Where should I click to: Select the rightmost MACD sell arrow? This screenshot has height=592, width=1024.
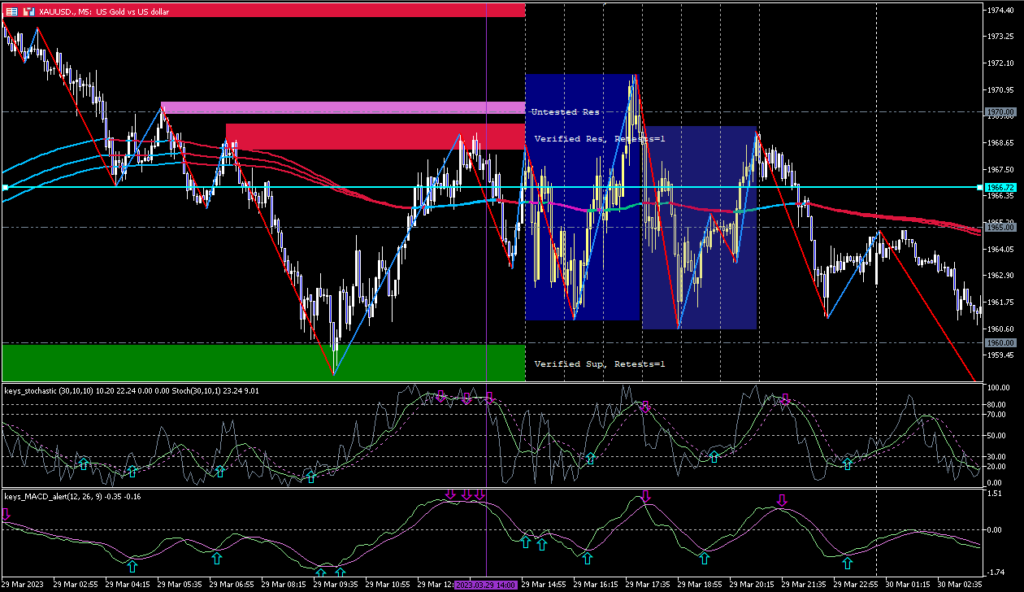pyautogui.click(x=782, y=501)
